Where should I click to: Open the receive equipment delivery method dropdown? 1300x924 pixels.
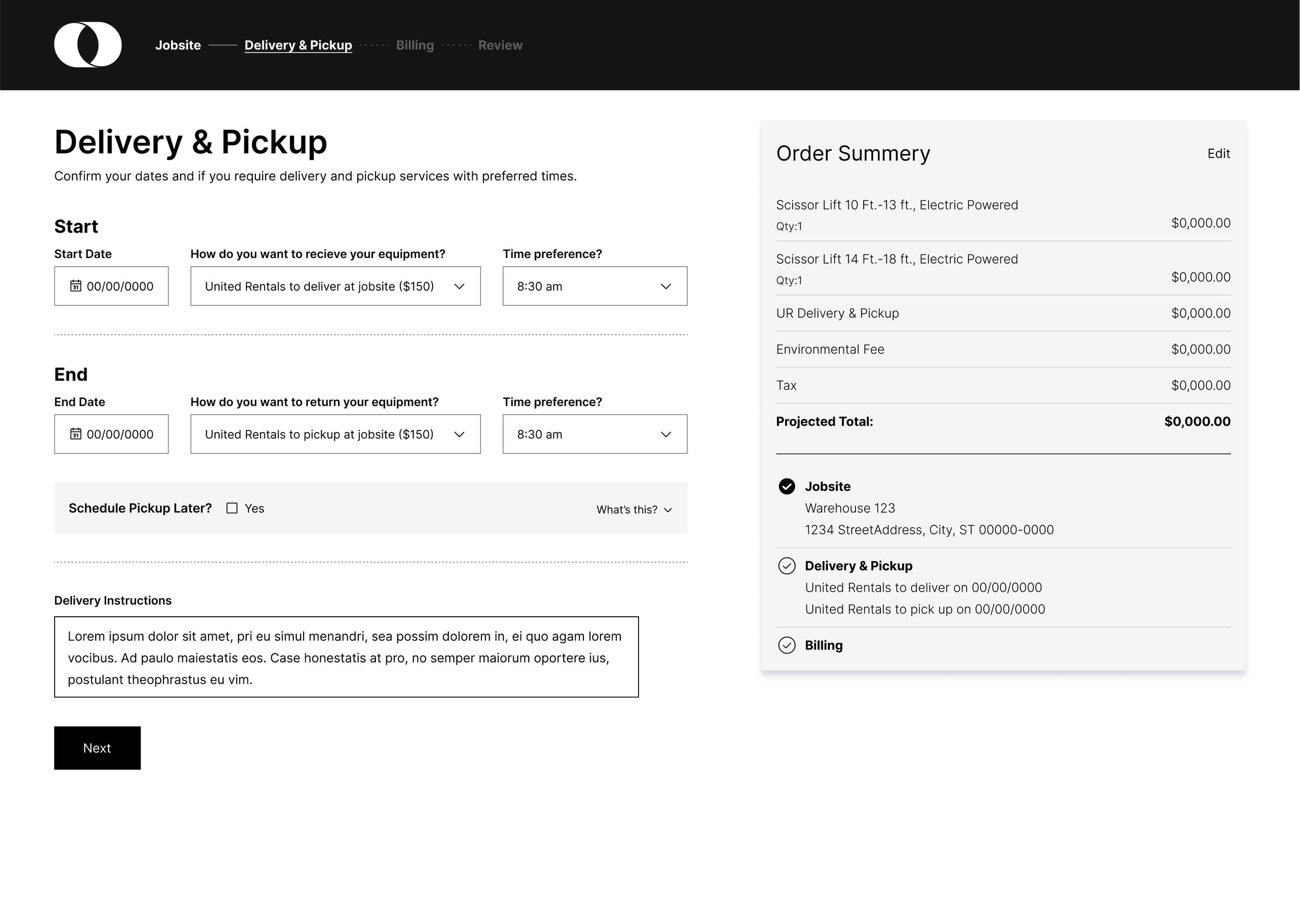(335, 286)
